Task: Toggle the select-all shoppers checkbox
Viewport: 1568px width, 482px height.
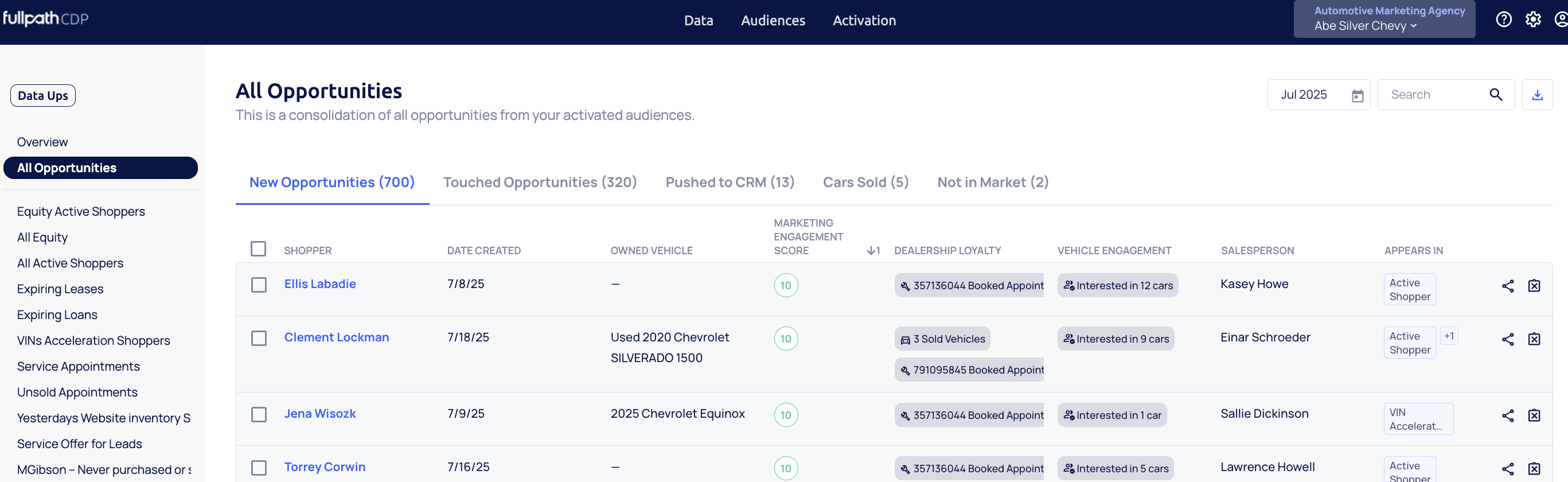Action: [258, 248]
